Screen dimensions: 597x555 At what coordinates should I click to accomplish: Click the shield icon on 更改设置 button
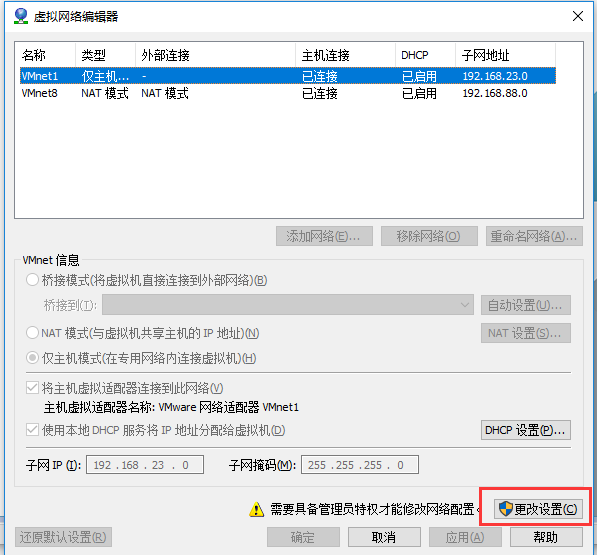click(x=506, y=509)
